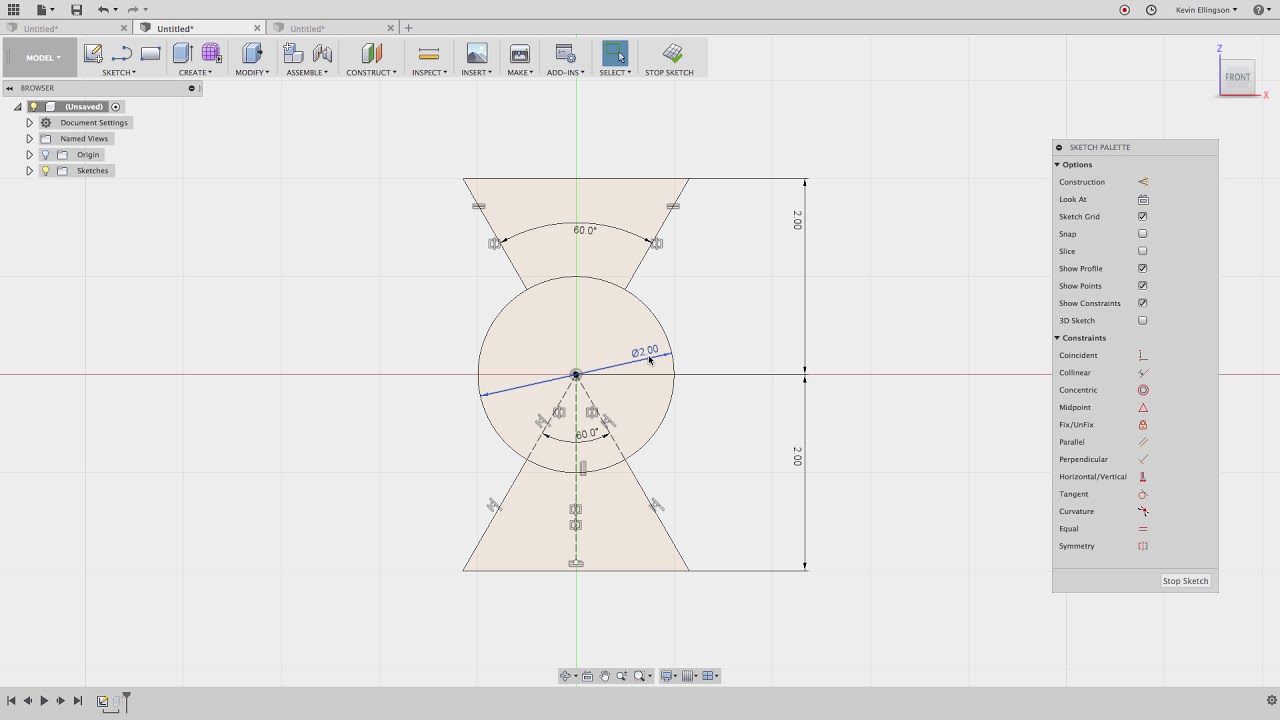
Task: Open the CREATE dropdown menu
Action: coord(195,73)
